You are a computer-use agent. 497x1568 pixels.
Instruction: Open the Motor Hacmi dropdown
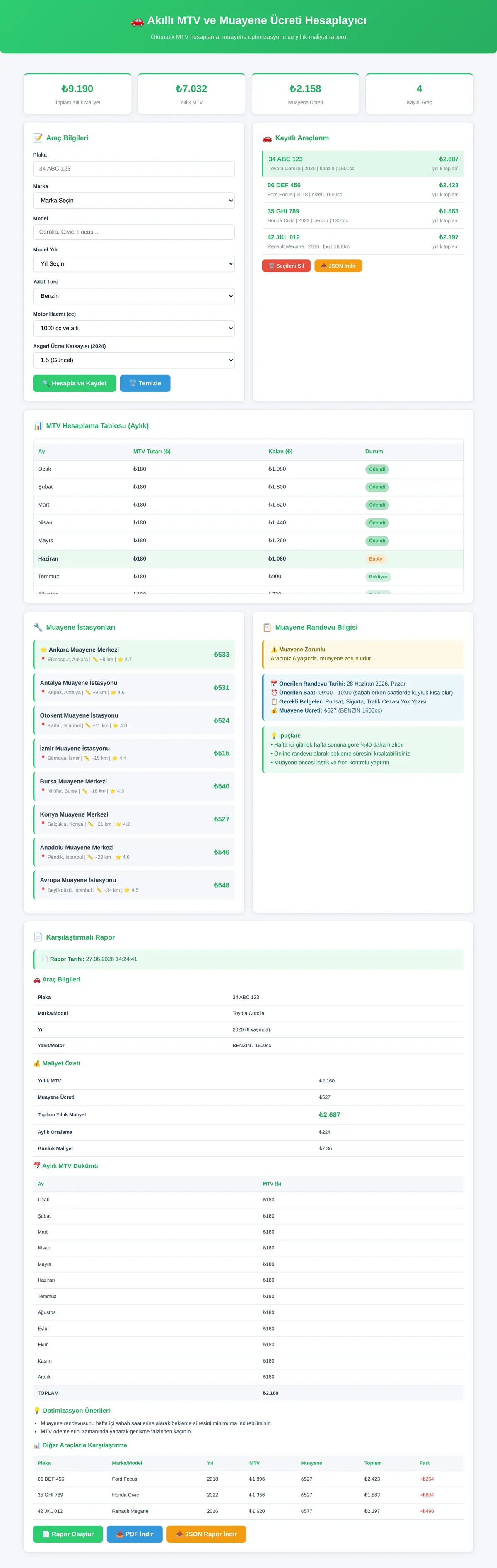[x=134, y=328]
